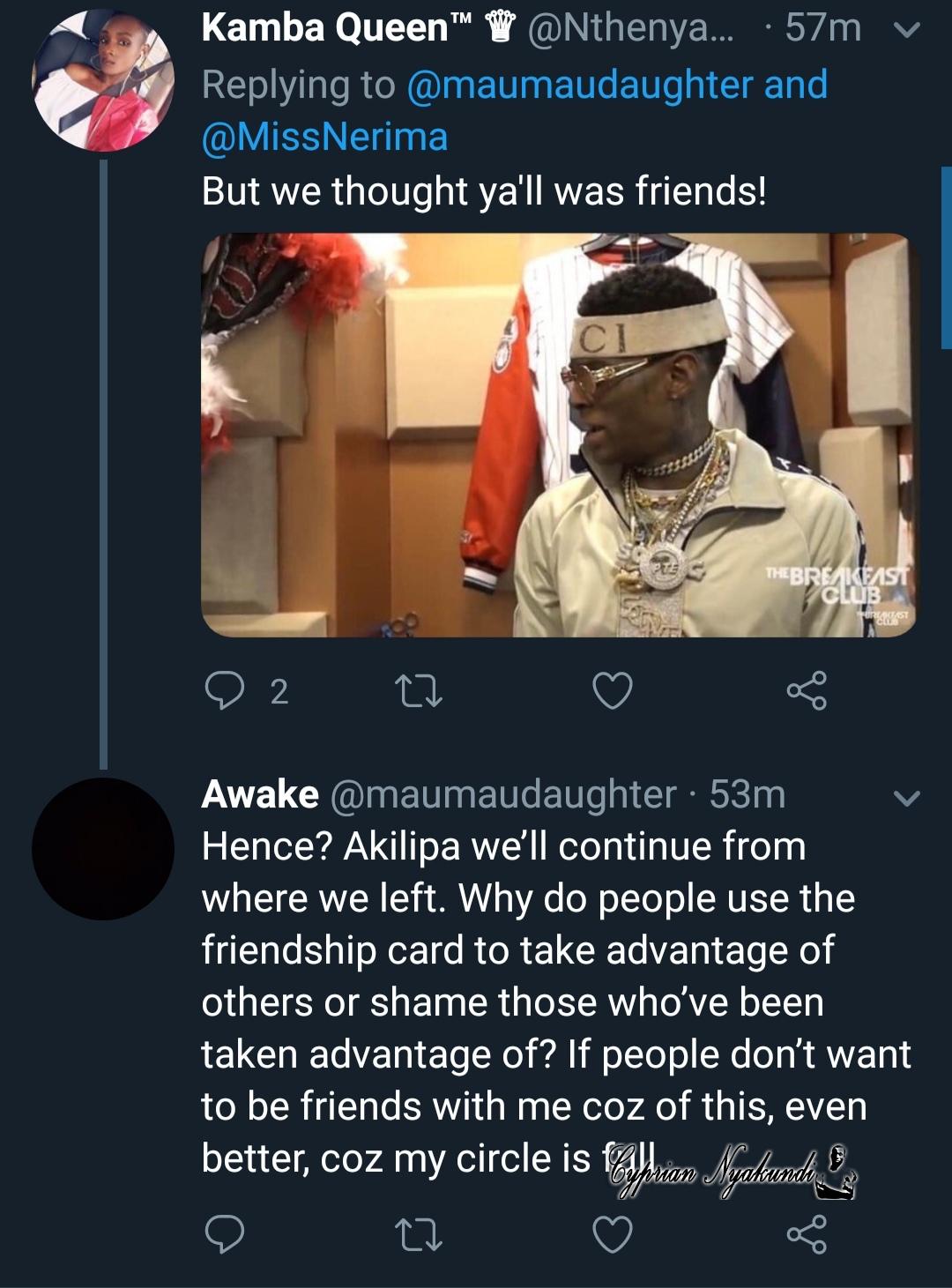
Task: Share Kamba Queen's tweet
Action: pos(807,691)
